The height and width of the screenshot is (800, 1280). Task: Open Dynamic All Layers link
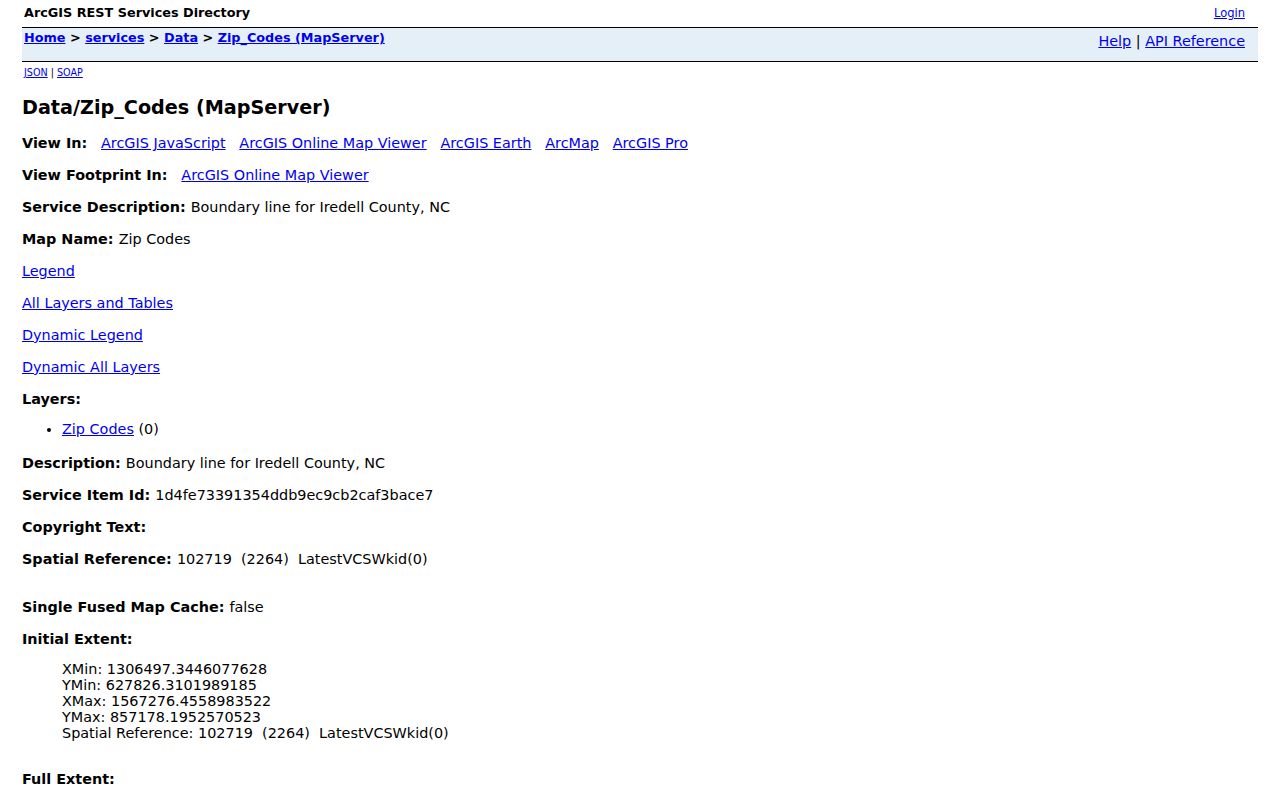click(x=91, y=367)
